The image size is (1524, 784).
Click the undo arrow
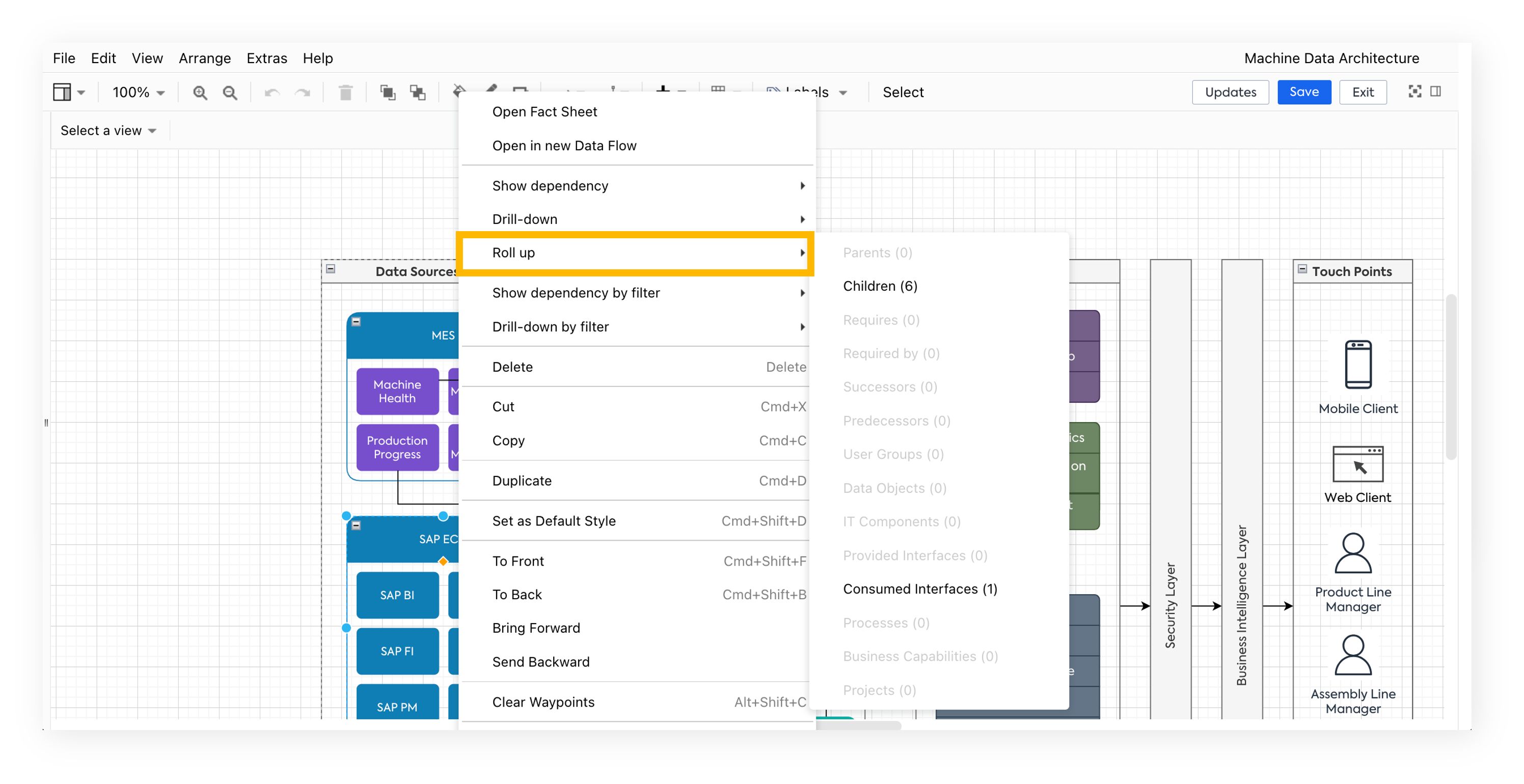(x=272, y=93)
